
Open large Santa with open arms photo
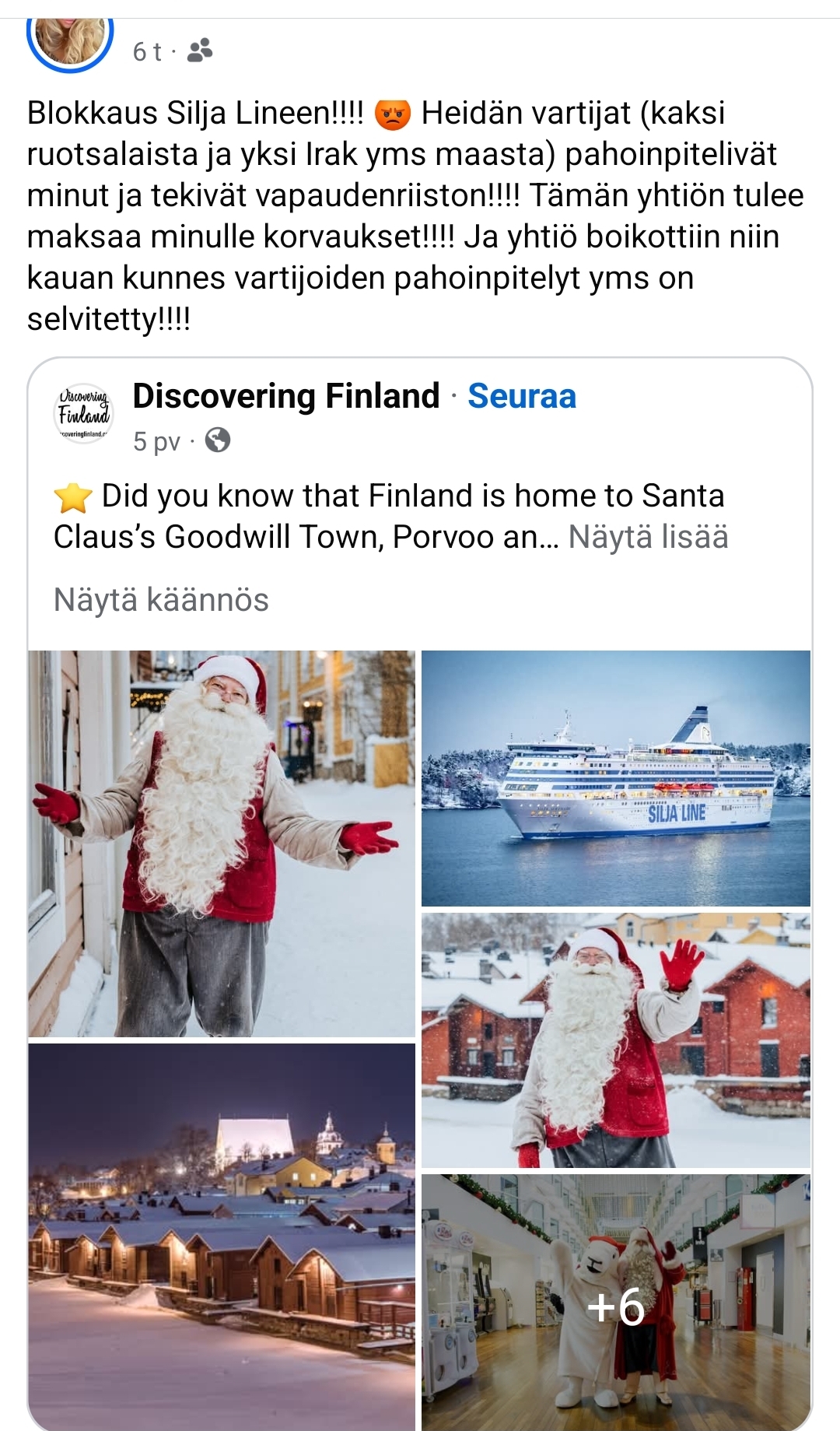[222, 844]
